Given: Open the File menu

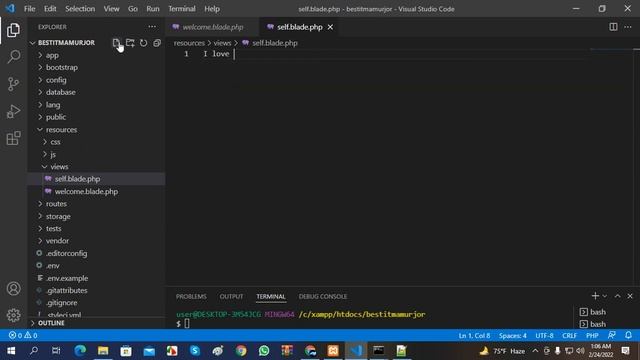Looking at the screenshot, I should point(29,9).
